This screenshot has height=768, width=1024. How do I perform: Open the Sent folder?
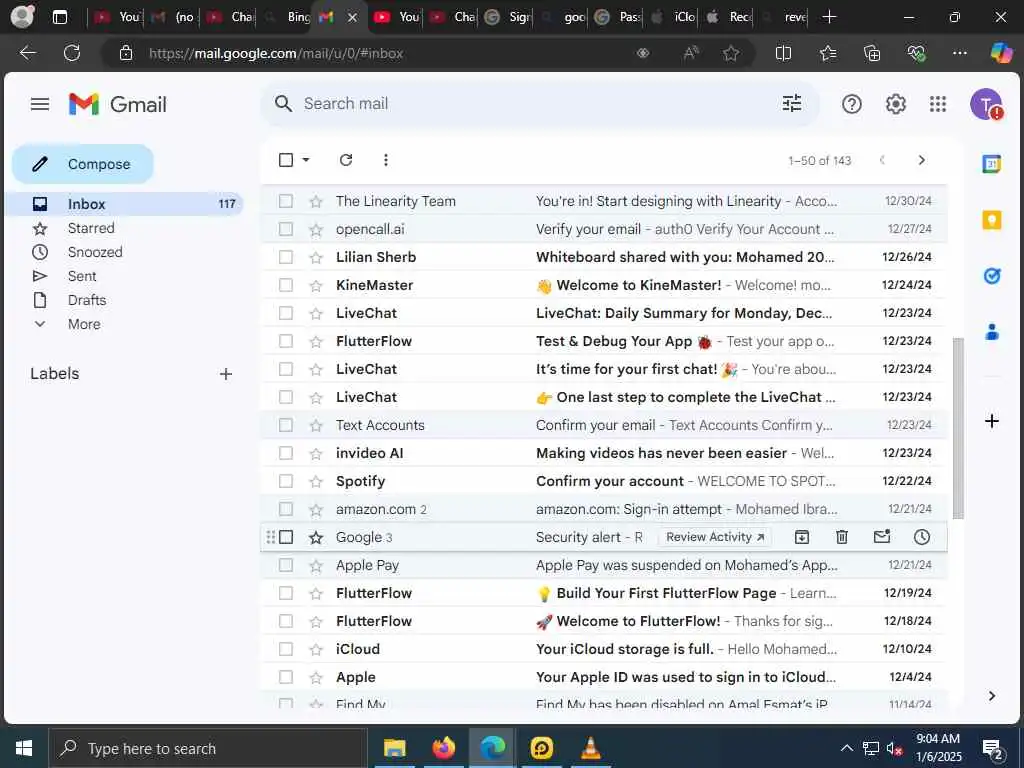click(x=82, y=276)
